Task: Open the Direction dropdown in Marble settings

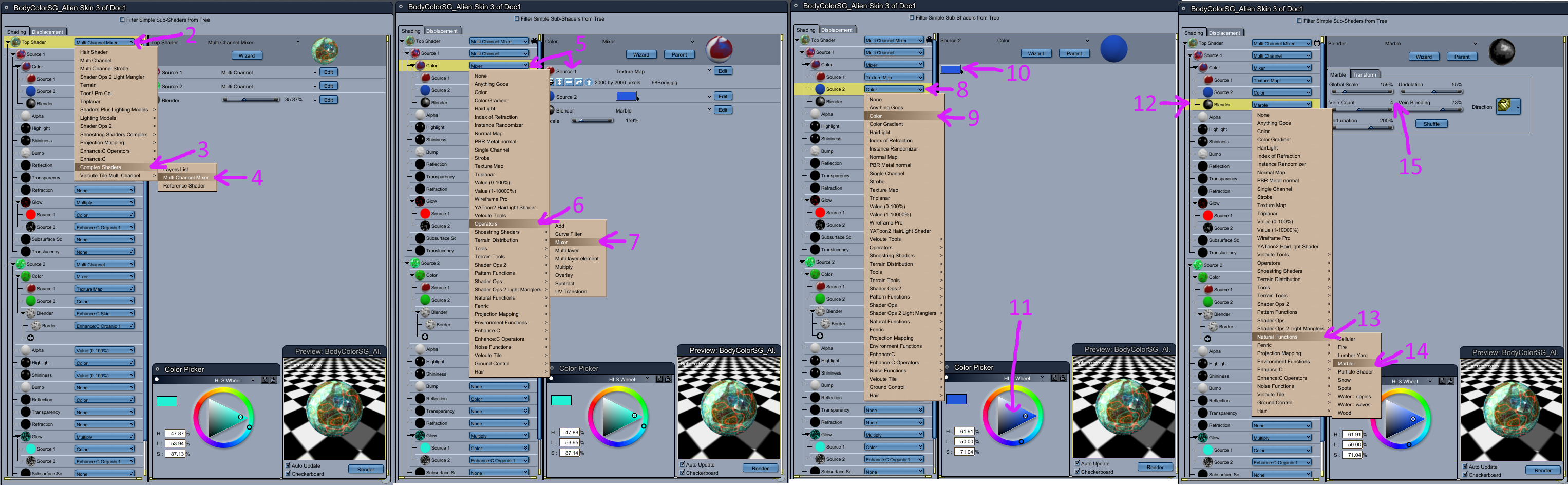Action: [1508, 106]
